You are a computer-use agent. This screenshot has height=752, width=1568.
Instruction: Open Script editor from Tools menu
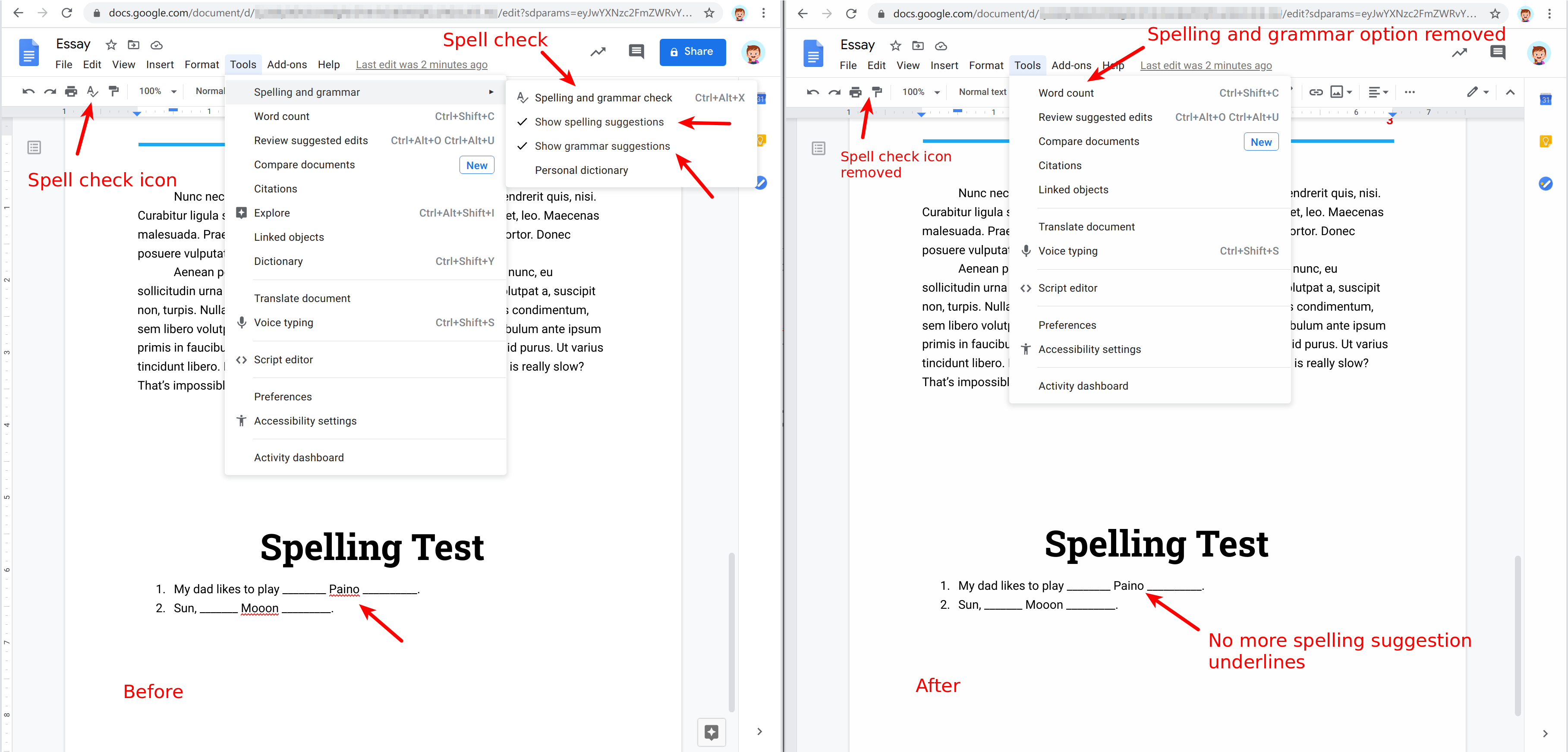pyautogui.click(x=1068, y=288)
